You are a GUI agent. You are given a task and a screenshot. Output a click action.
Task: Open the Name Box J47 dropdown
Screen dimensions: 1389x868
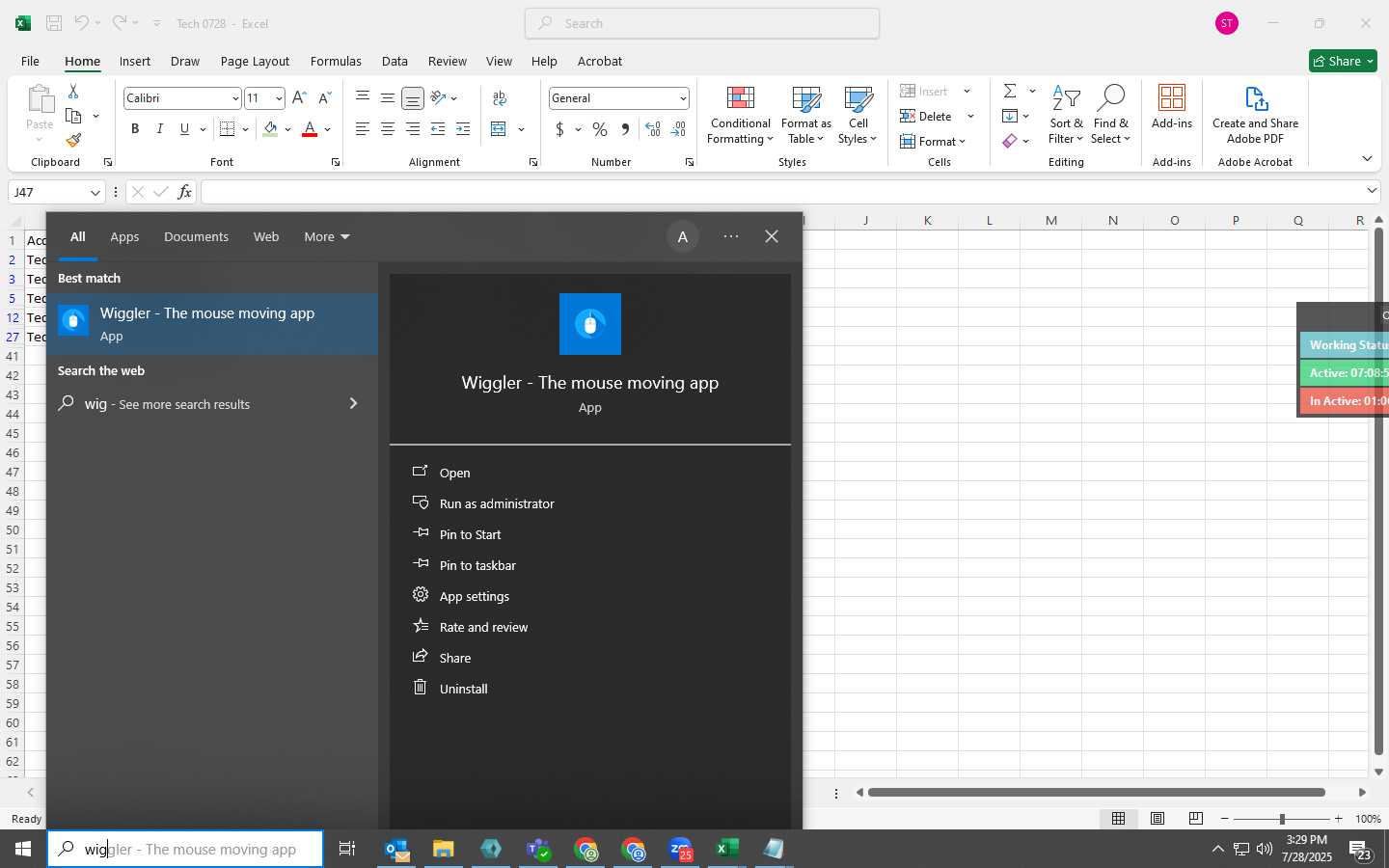pos(95,193)
